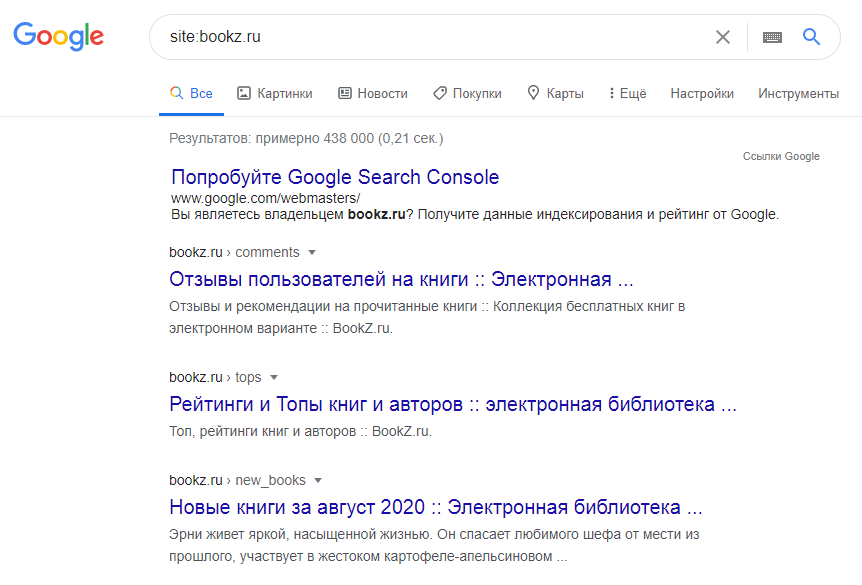Click the bookz.ru › comments breadcrumb
Viewport: 862px width, 585px height.
pyautogui.click(x=234, y=252)
